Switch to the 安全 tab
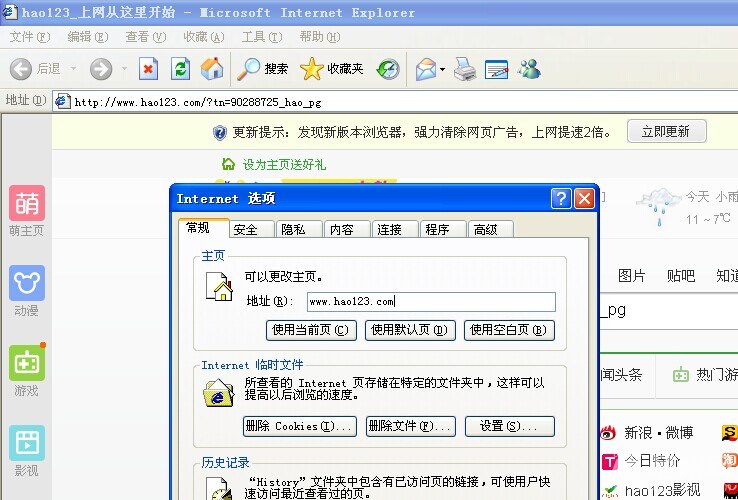The image size is (738, 500). click(x=252, y=229)
